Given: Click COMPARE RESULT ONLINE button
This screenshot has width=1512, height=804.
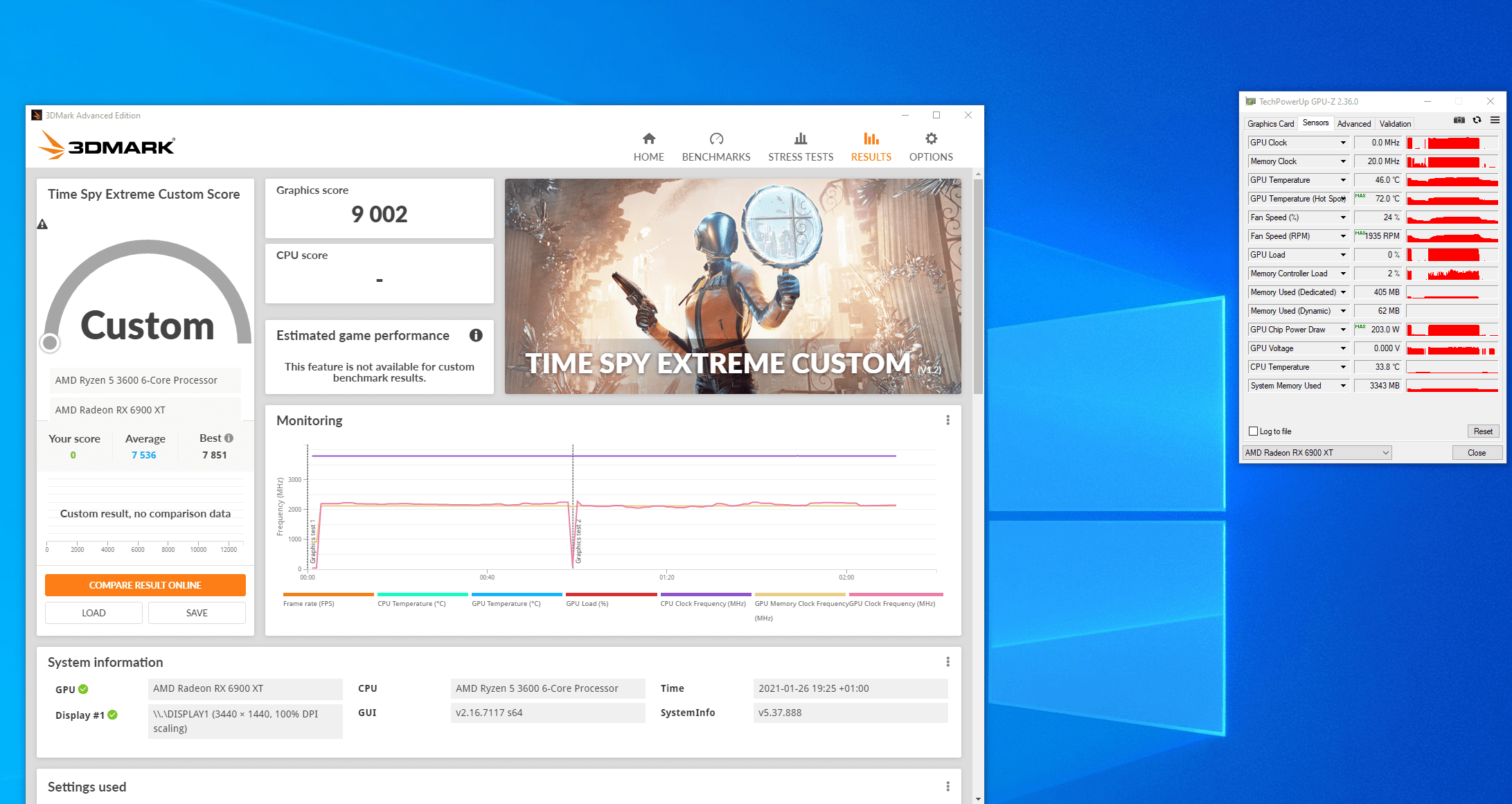Looking at the screenshot, I should pyautogui.click(x=145, y=585).
